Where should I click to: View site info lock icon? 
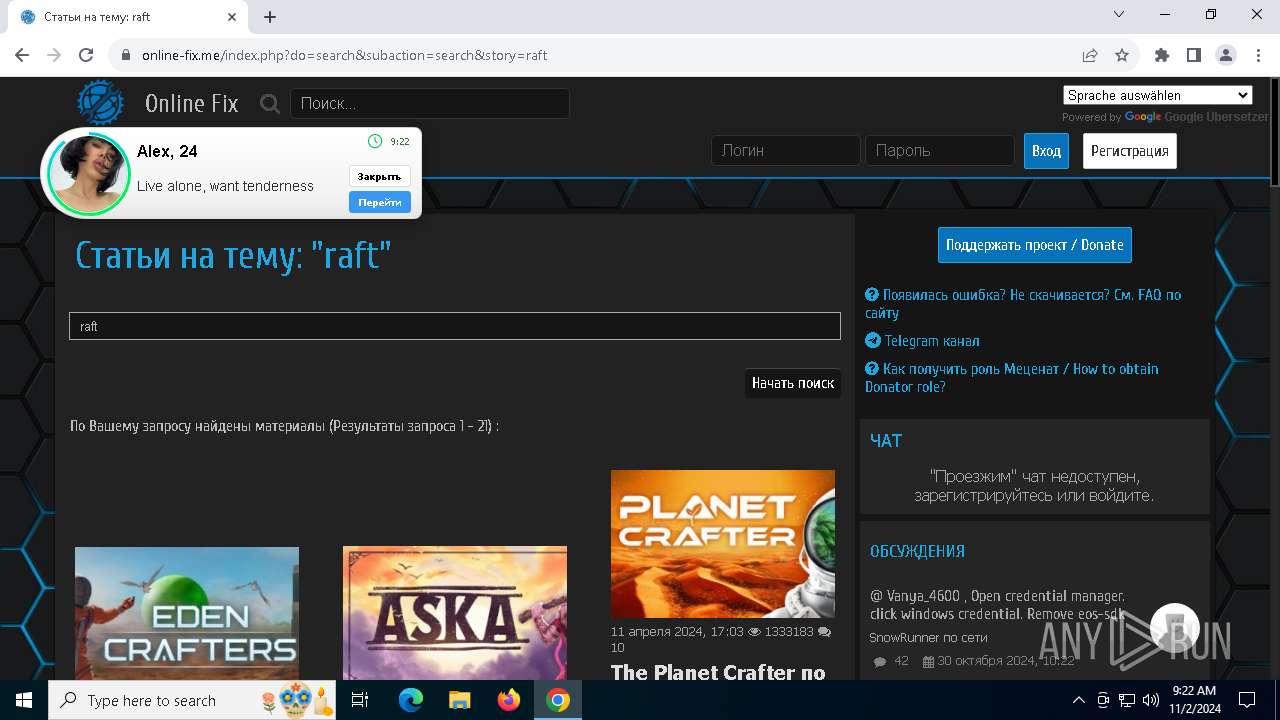tap(126, 55)
